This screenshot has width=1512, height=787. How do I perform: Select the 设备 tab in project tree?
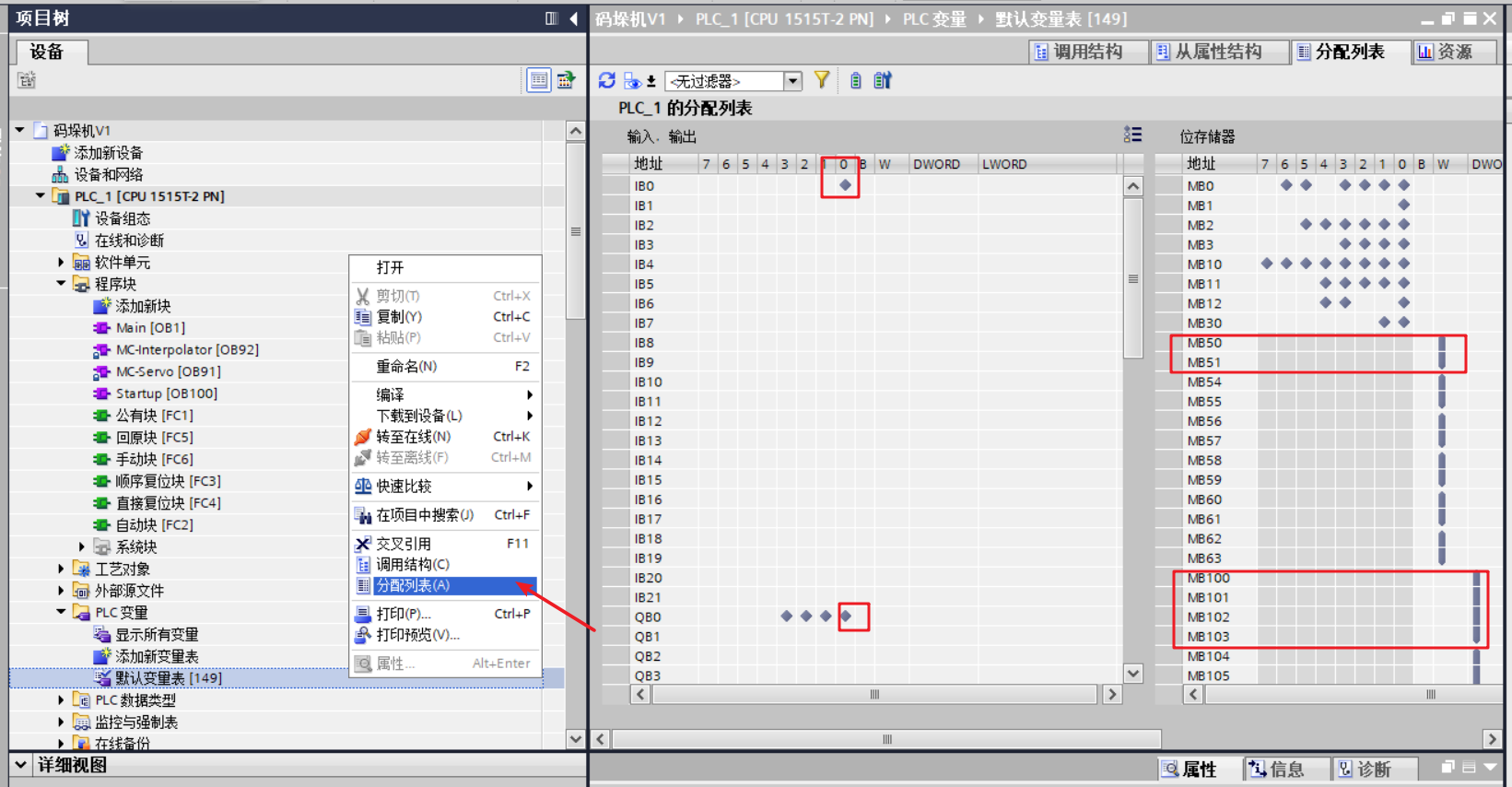(52, 52)
